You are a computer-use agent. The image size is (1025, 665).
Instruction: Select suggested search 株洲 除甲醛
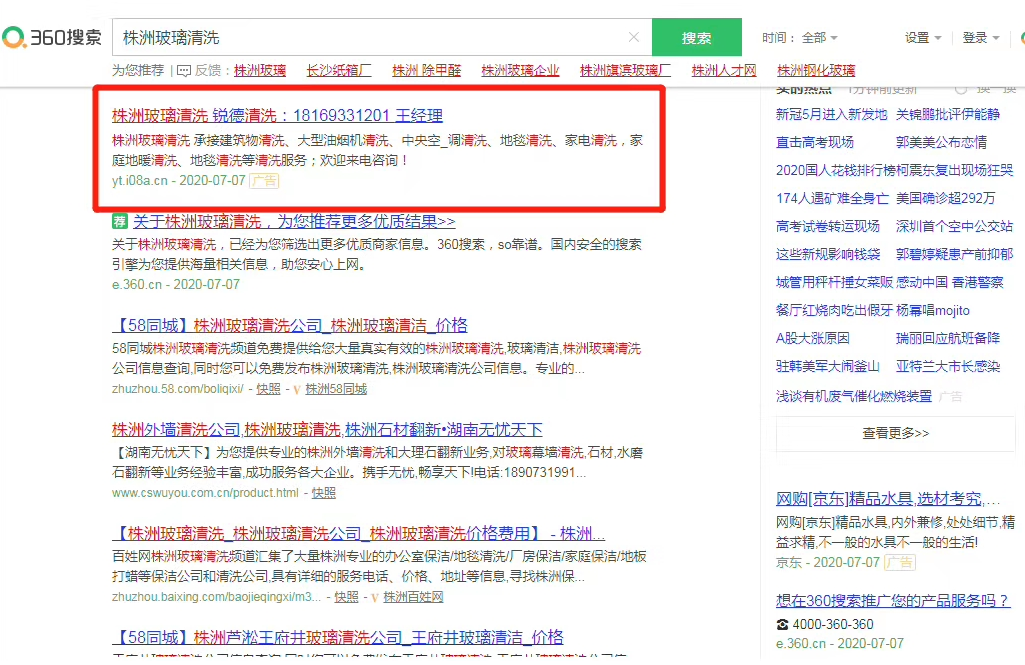[x=426, y=70]
